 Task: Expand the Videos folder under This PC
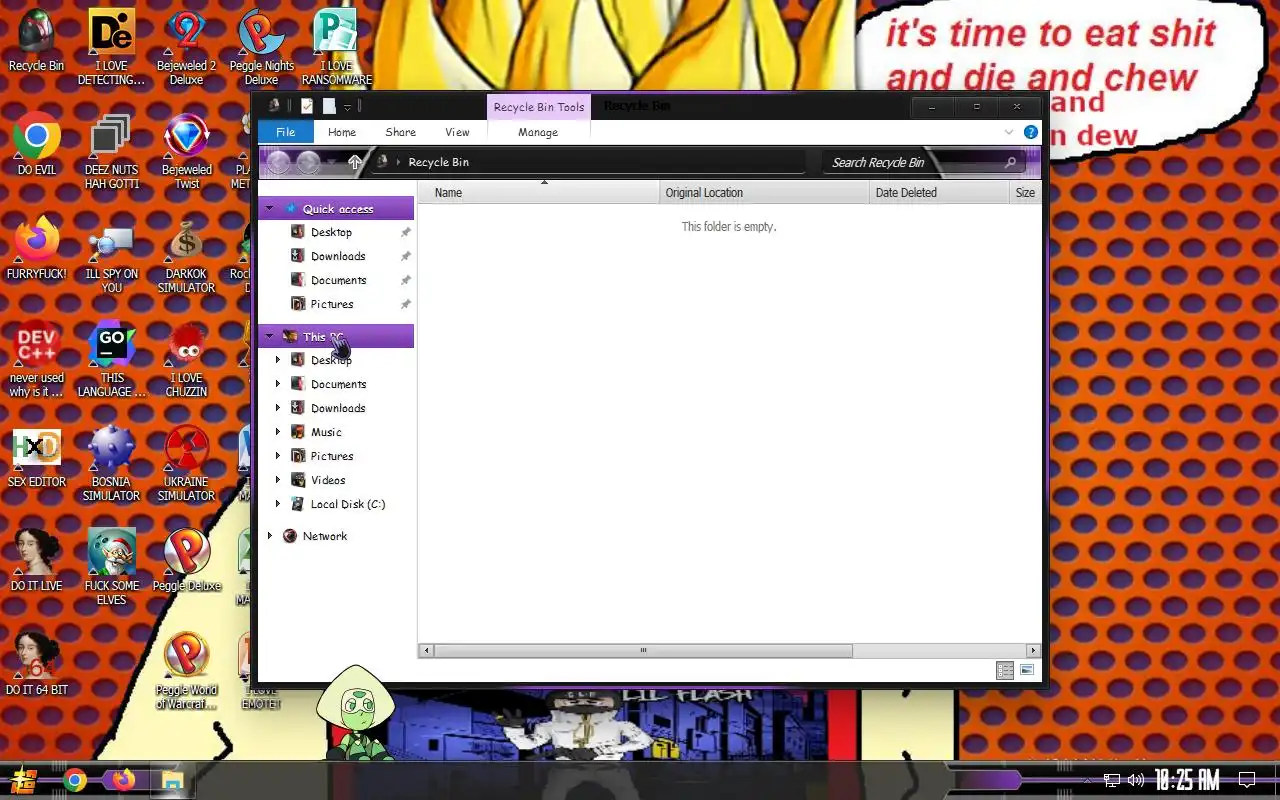tap(278, 480)
